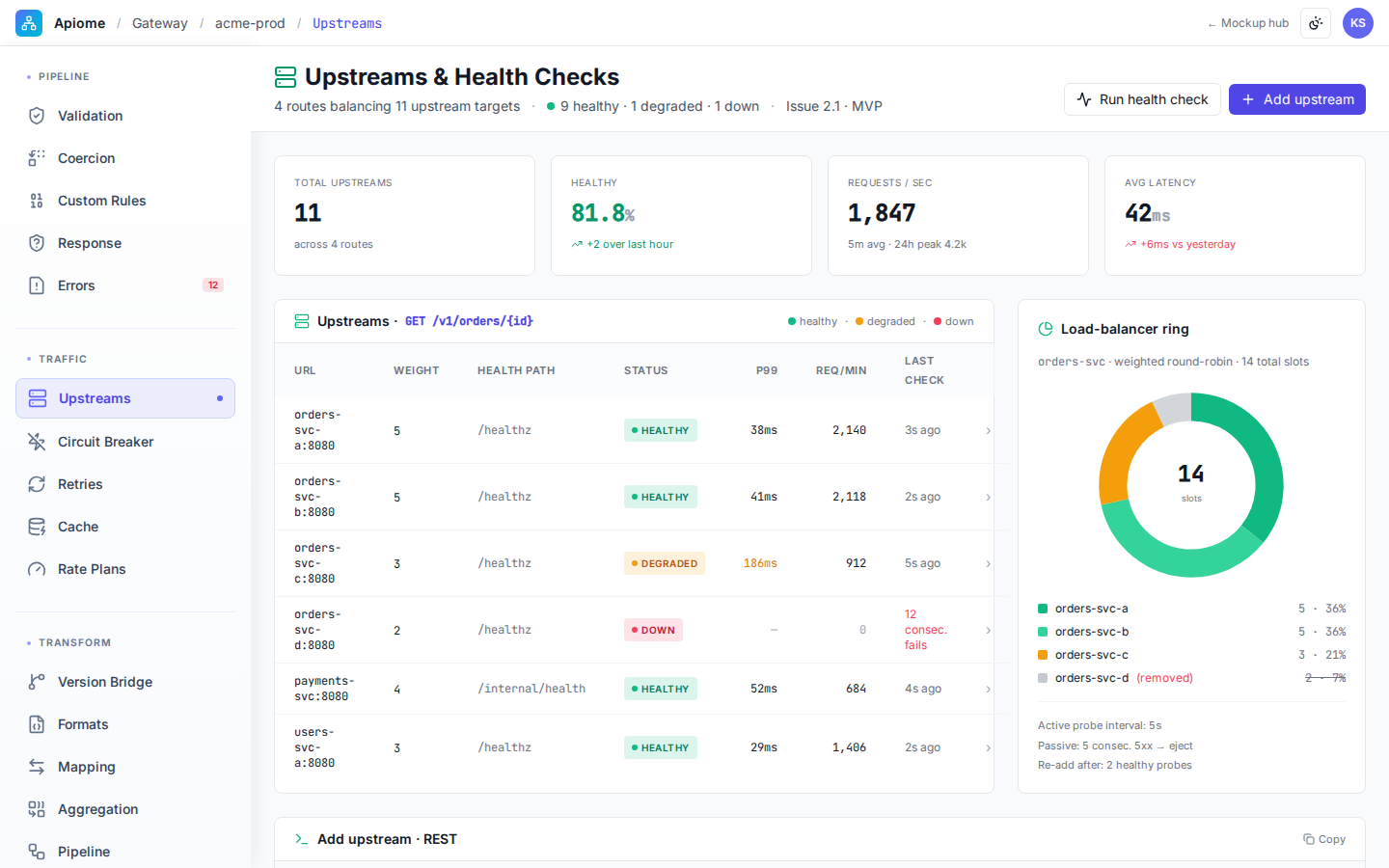Click the Upstreams breadcrumb
Image resolution: width=1389 pixels, height=868 pixels.
point(347,23)
